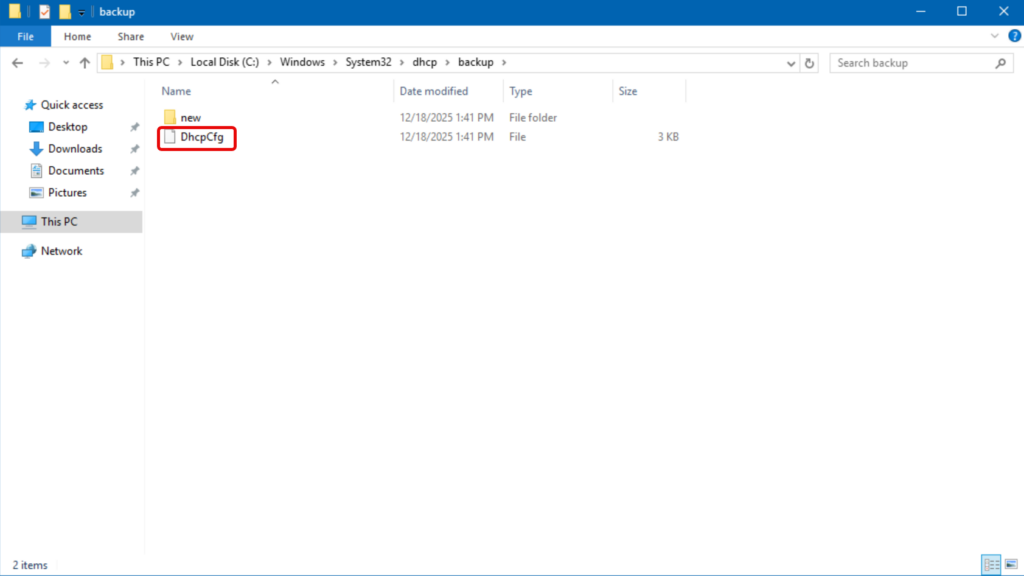Click the Refresh button beside the address bar

809,63
